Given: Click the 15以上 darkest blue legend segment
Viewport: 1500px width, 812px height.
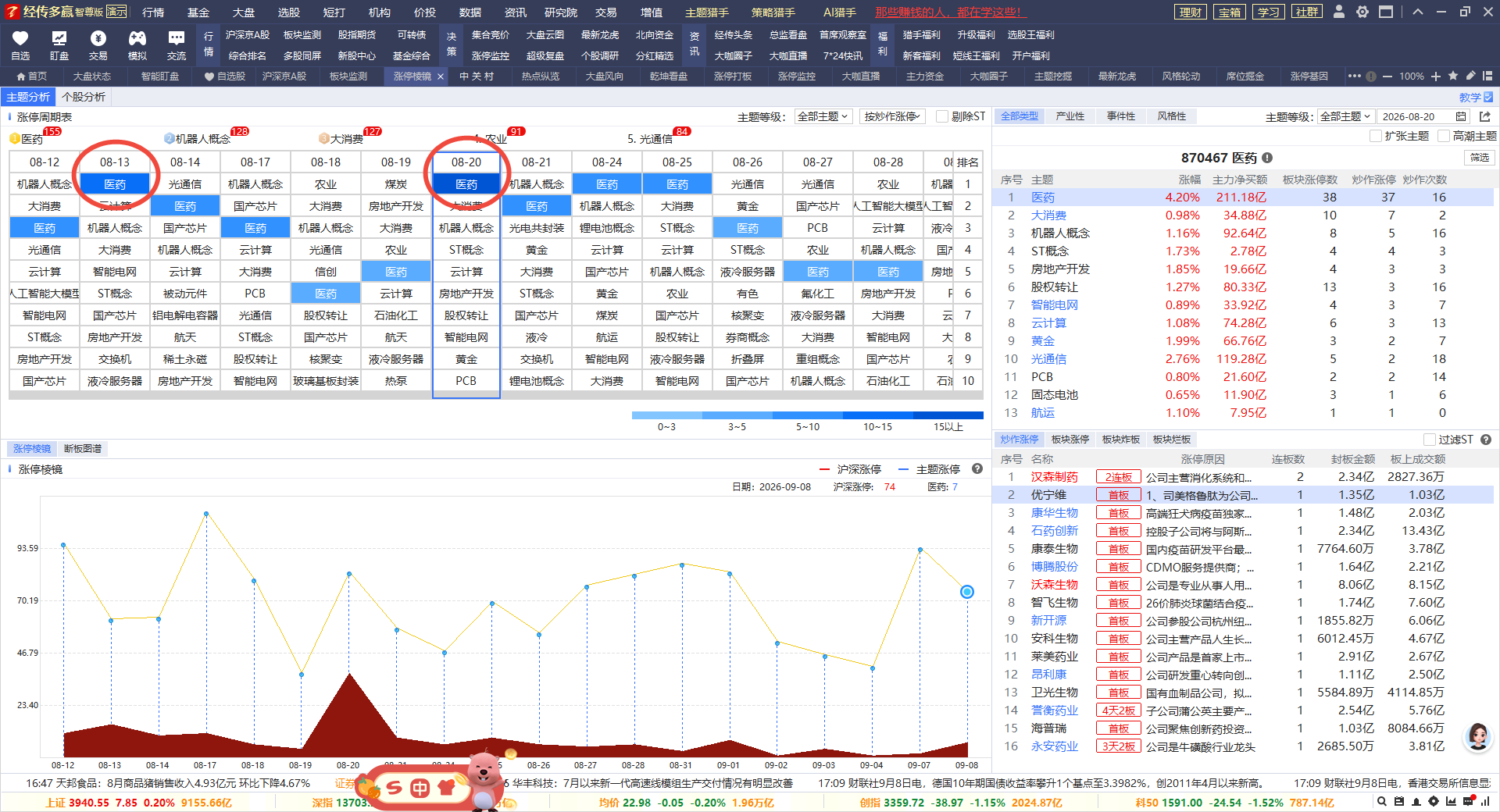Looking at the screenshot, I should 948,415.
